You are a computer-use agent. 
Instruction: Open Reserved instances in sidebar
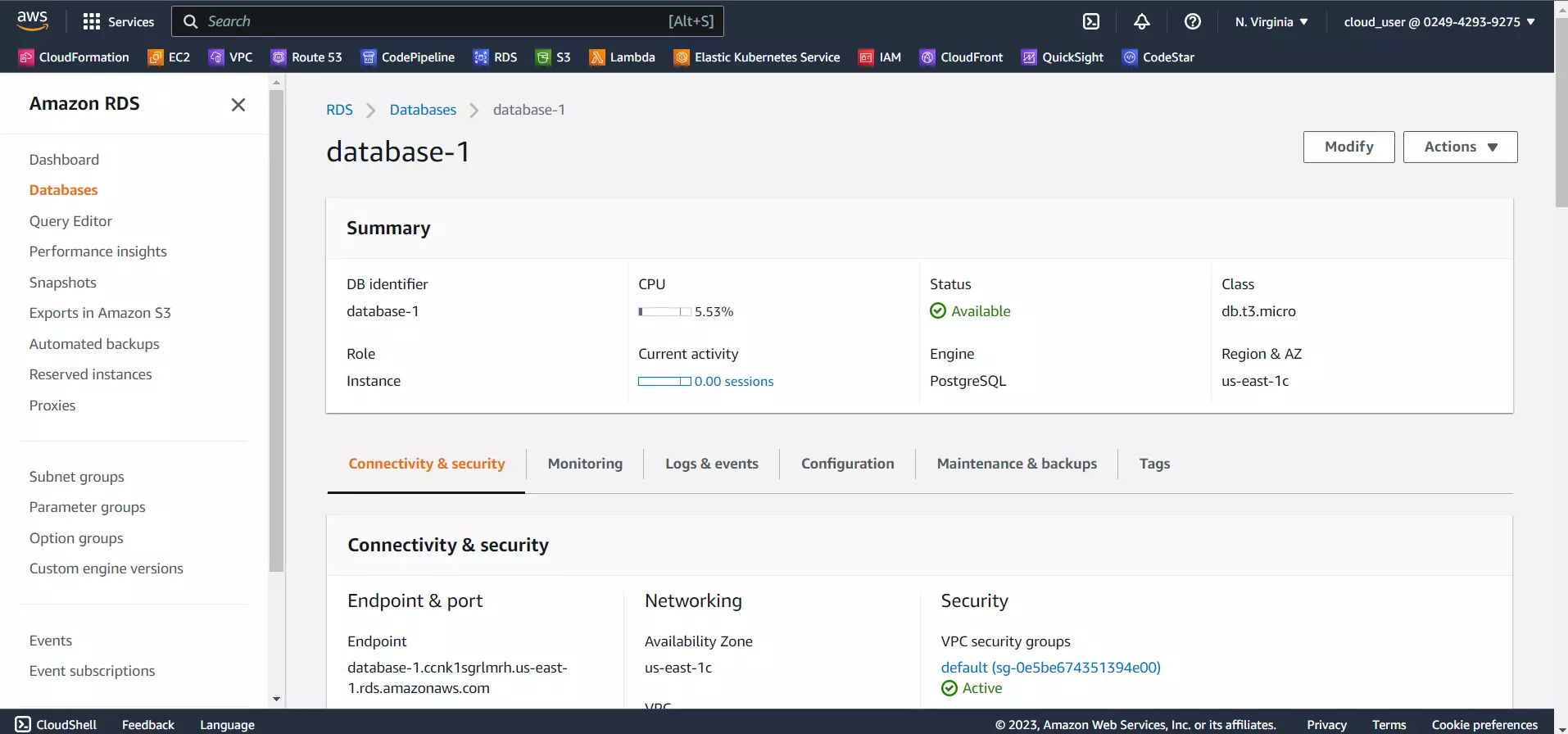[91, 374]
